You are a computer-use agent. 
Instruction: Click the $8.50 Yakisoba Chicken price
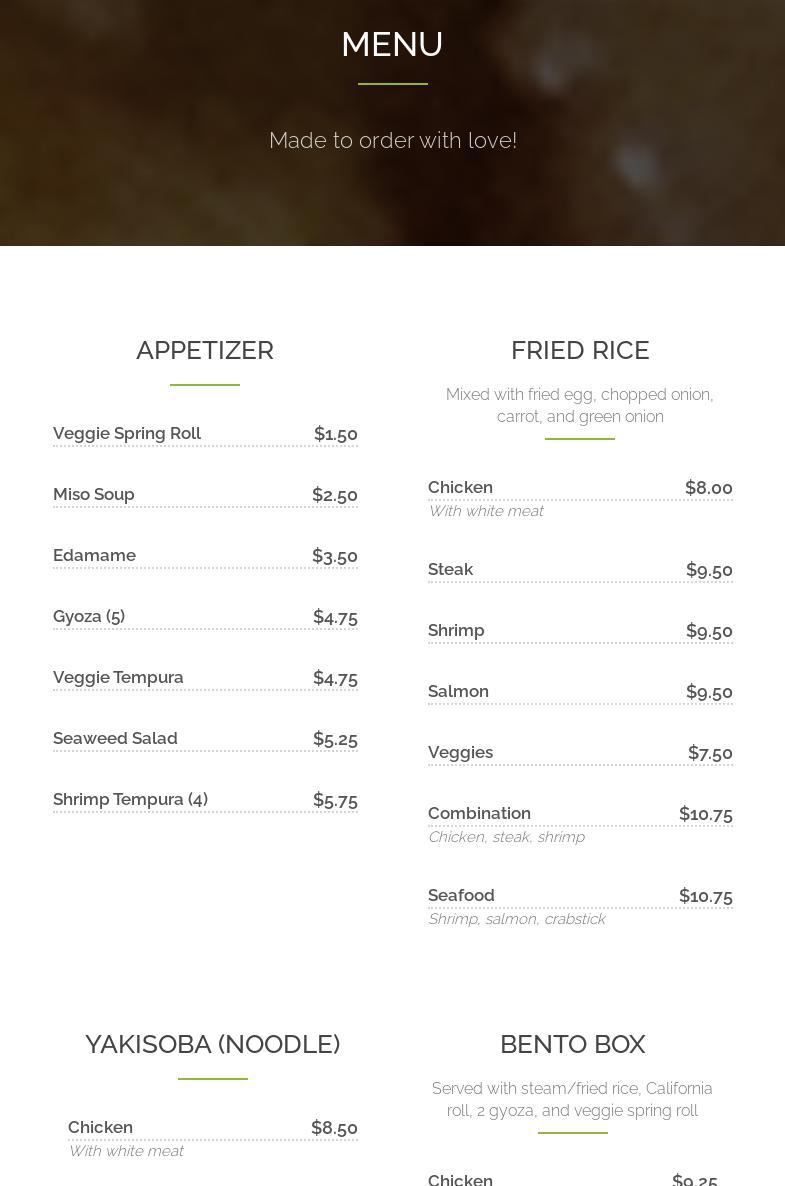click(x=334, y=1128)
